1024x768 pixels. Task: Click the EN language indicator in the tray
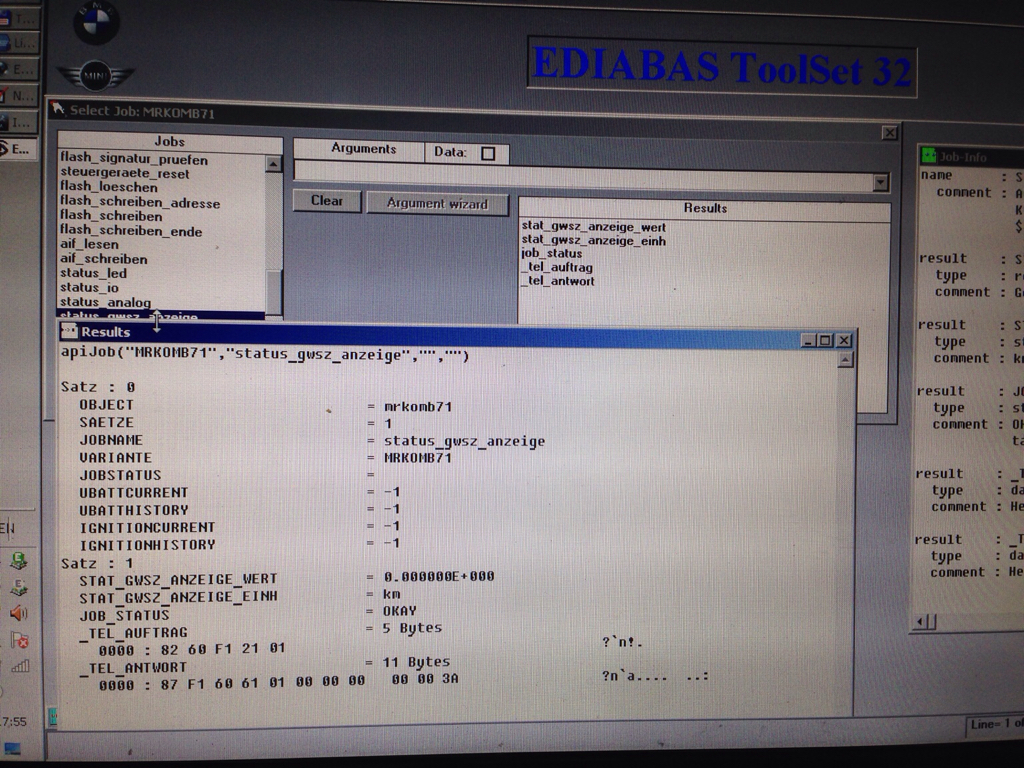(x=7, y=528)
